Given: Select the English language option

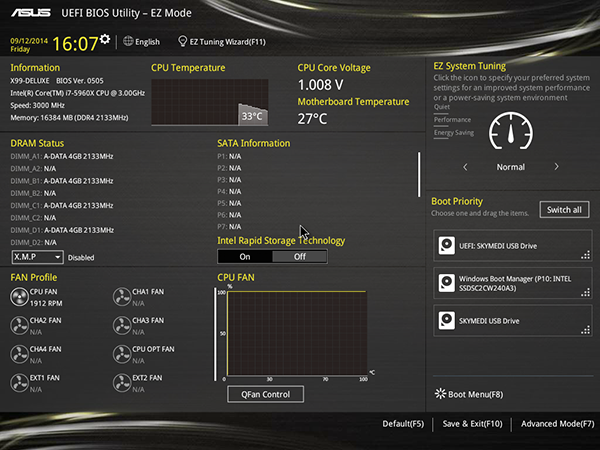Looking at the screenshot, I should point(147,42).
